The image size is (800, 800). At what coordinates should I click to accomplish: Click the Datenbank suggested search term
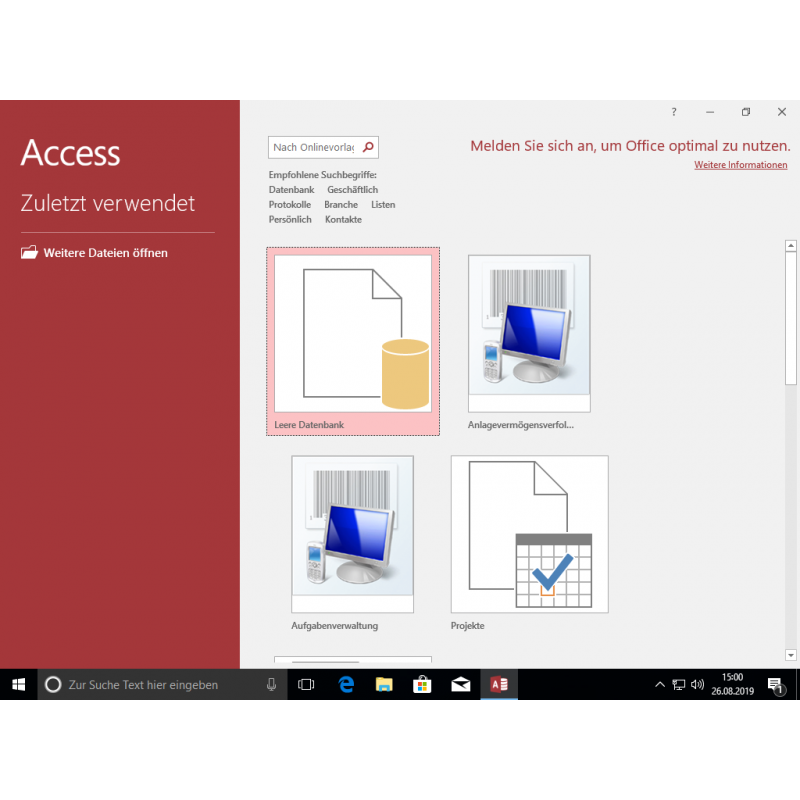(291, 190)
